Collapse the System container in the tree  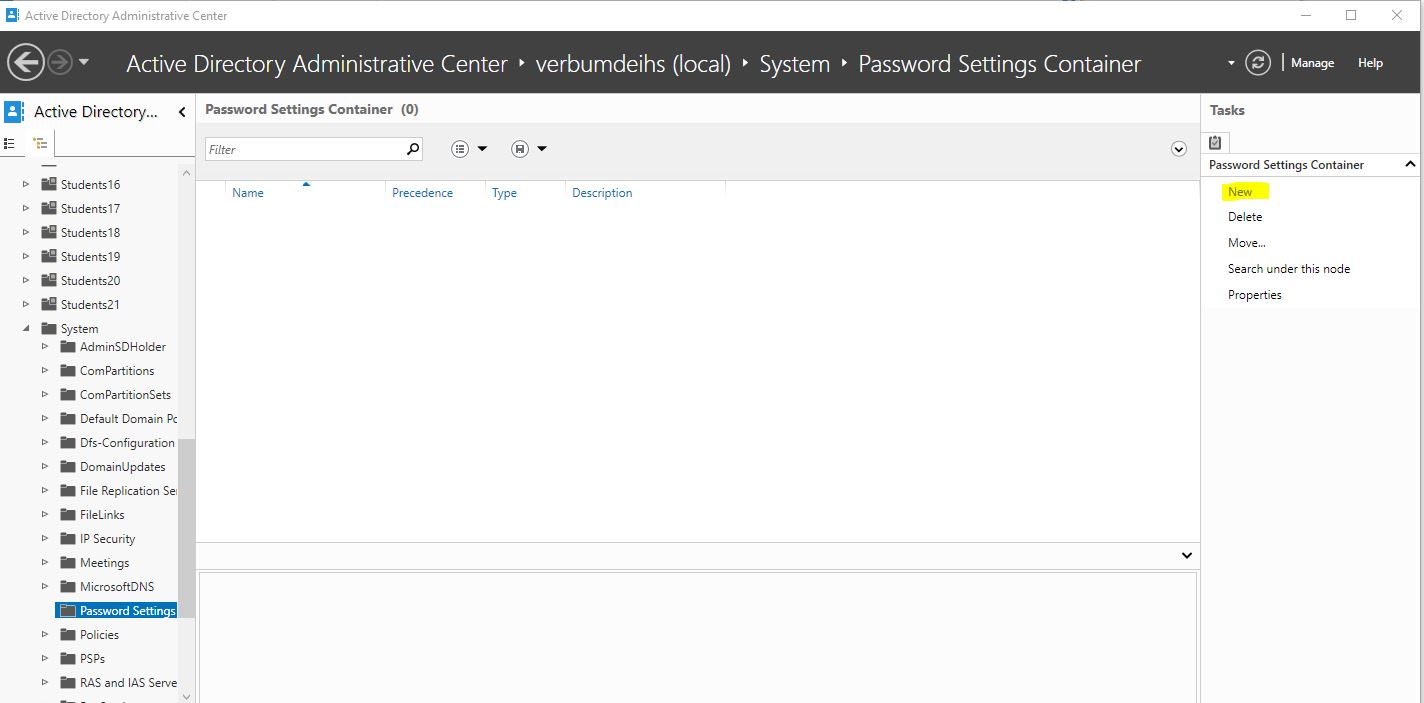click(26, 328)
